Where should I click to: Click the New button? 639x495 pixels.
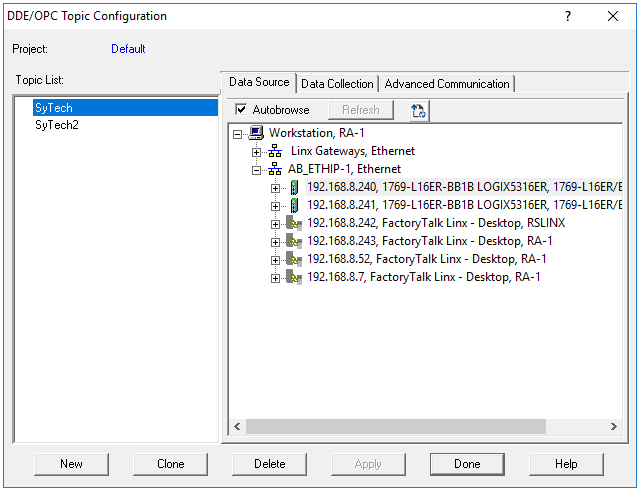(x=71, y=464)
